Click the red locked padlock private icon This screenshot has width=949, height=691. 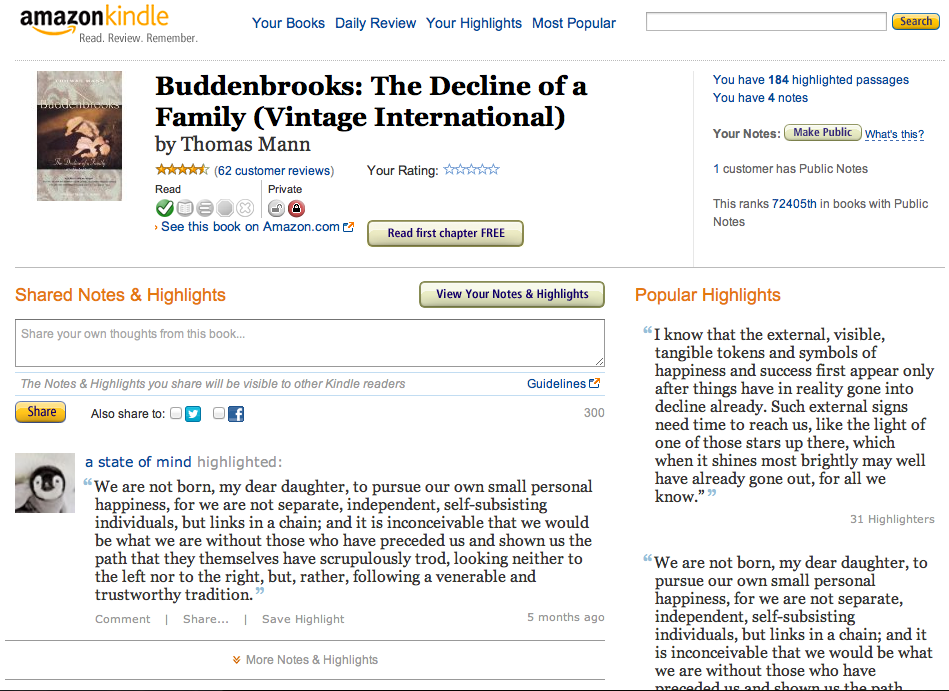pos(296,208)
